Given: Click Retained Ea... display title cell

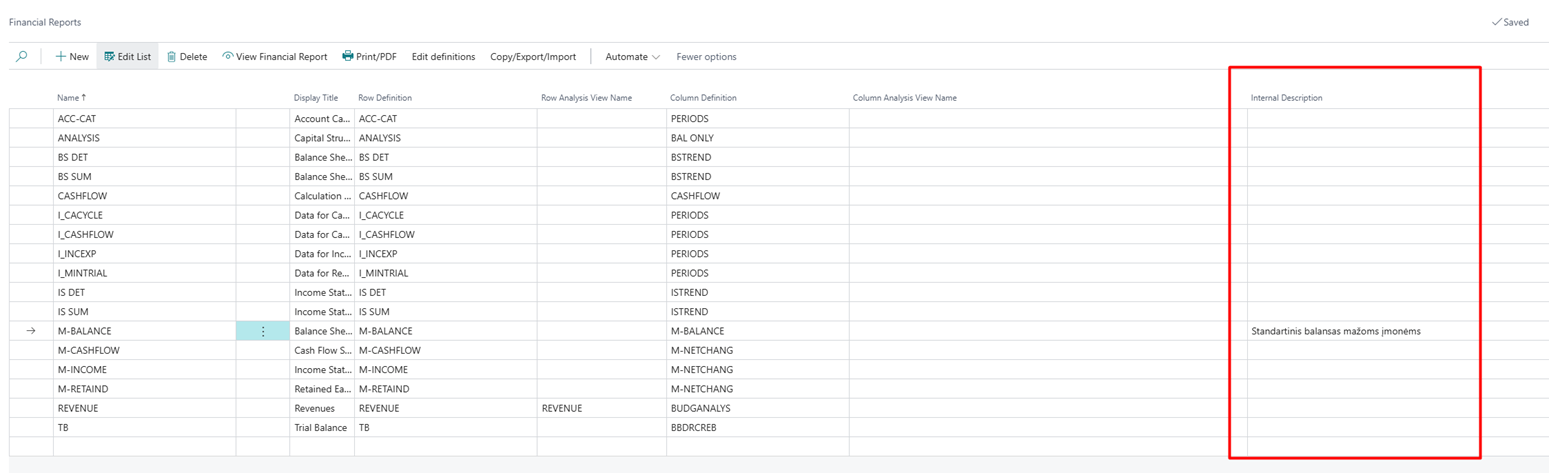Looking at the screenshot, I should click(322, 389).
